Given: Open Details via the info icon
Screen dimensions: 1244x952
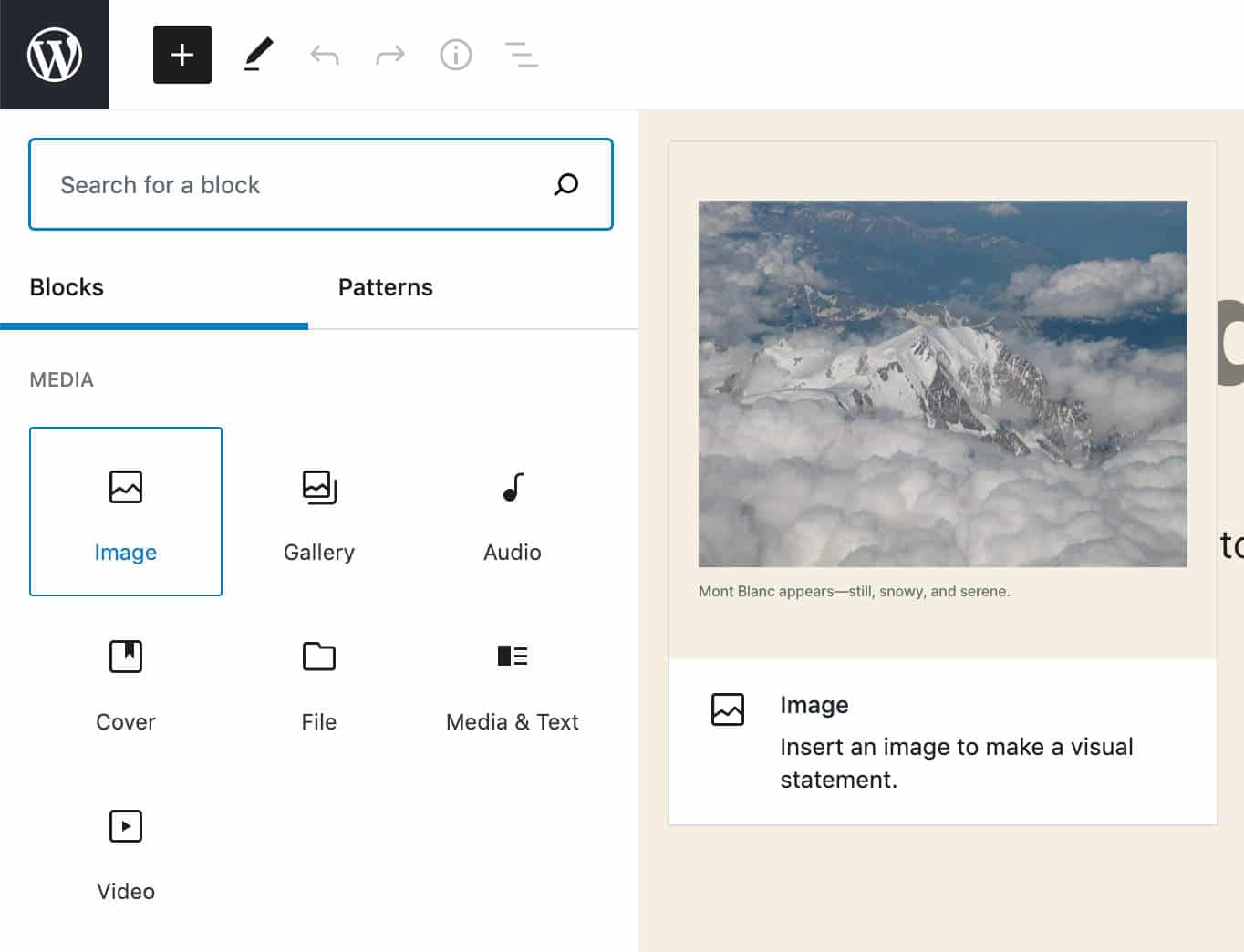Looking at the screenshot, I should point(455,55).
